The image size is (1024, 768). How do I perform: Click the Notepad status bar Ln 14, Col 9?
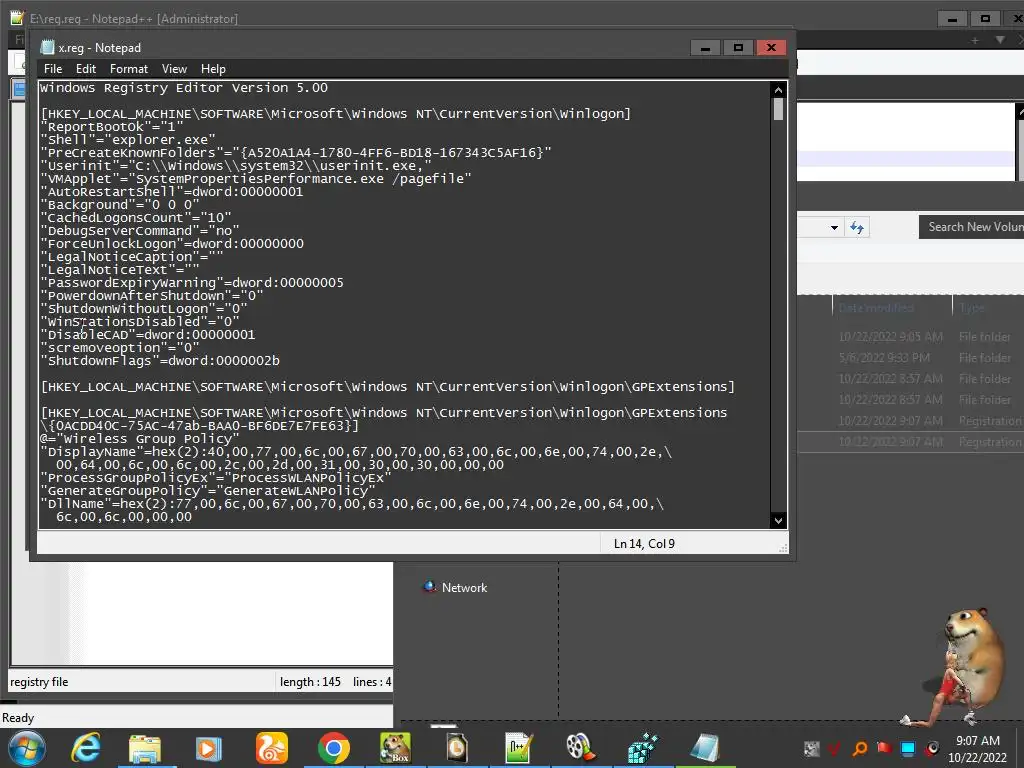644,543
